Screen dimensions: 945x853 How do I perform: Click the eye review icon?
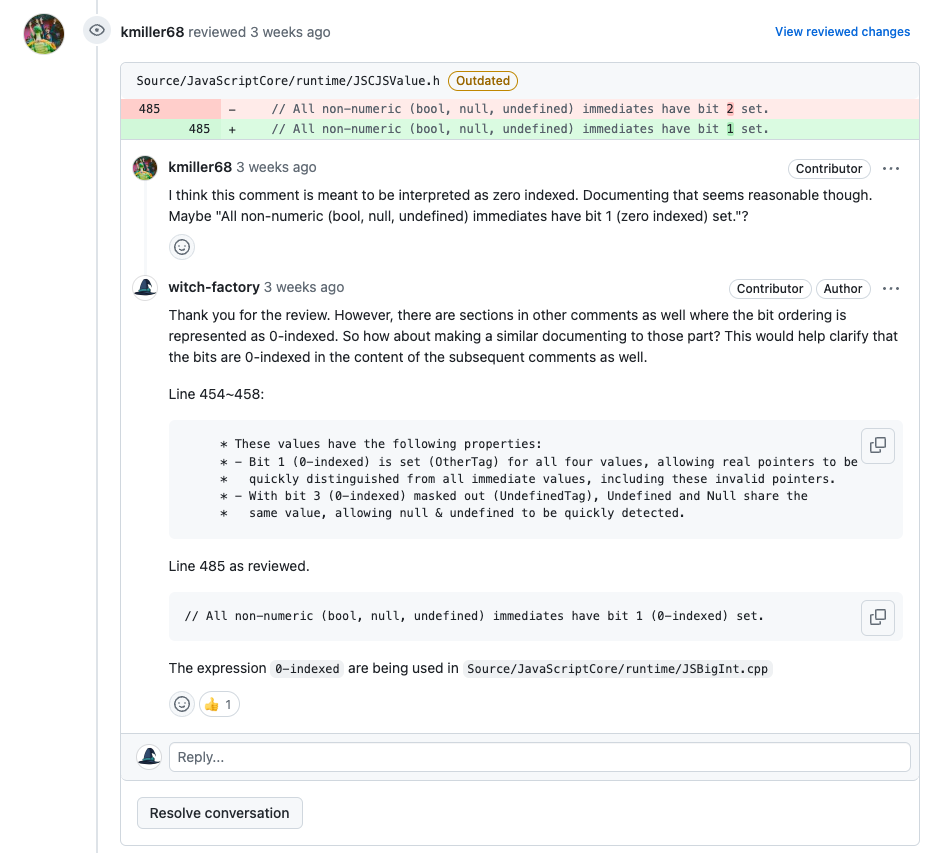point(97,31)
